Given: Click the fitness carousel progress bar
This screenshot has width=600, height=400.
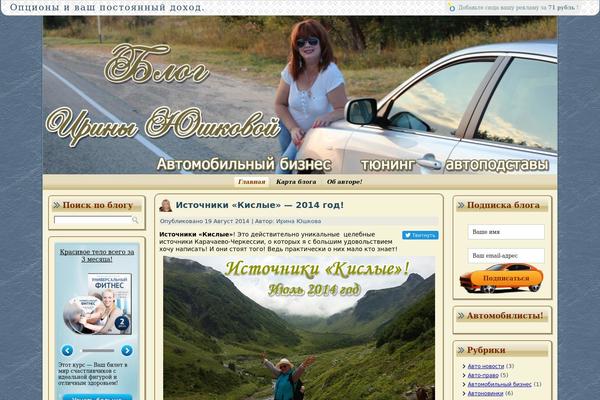Looking at the screenshot, I should [97, 350].
